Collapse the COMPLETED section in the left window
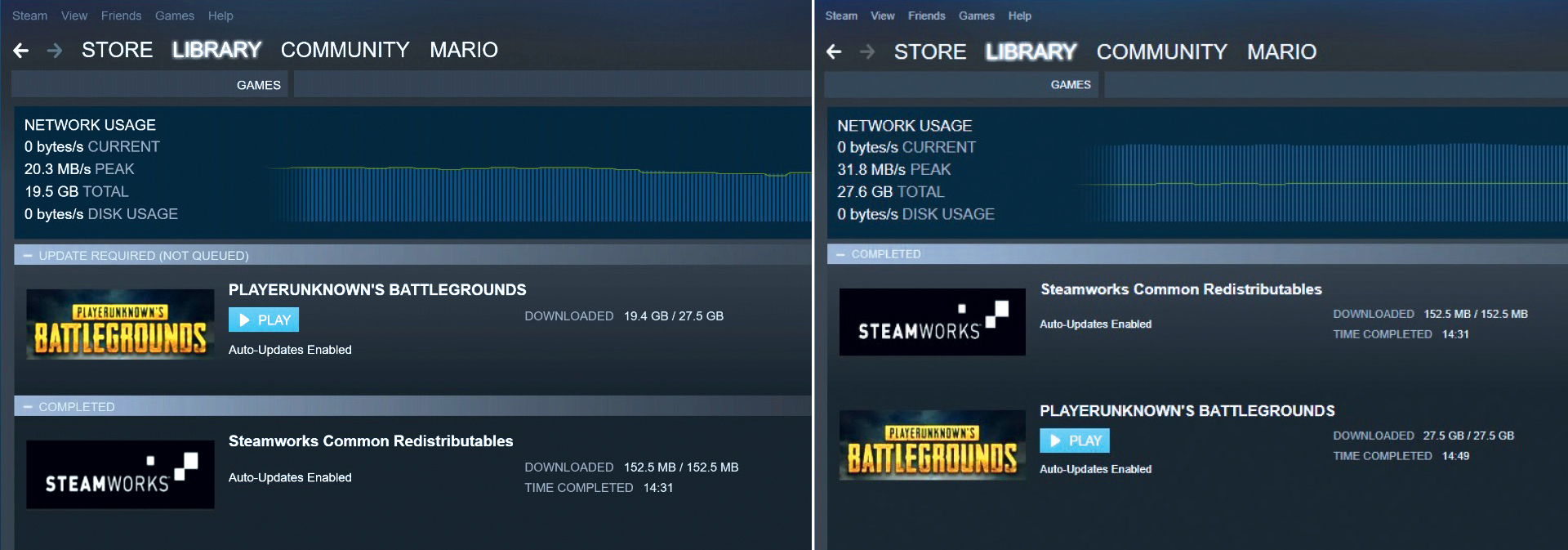The width and height of the screenshot is (1568, 550). (29, 407)
